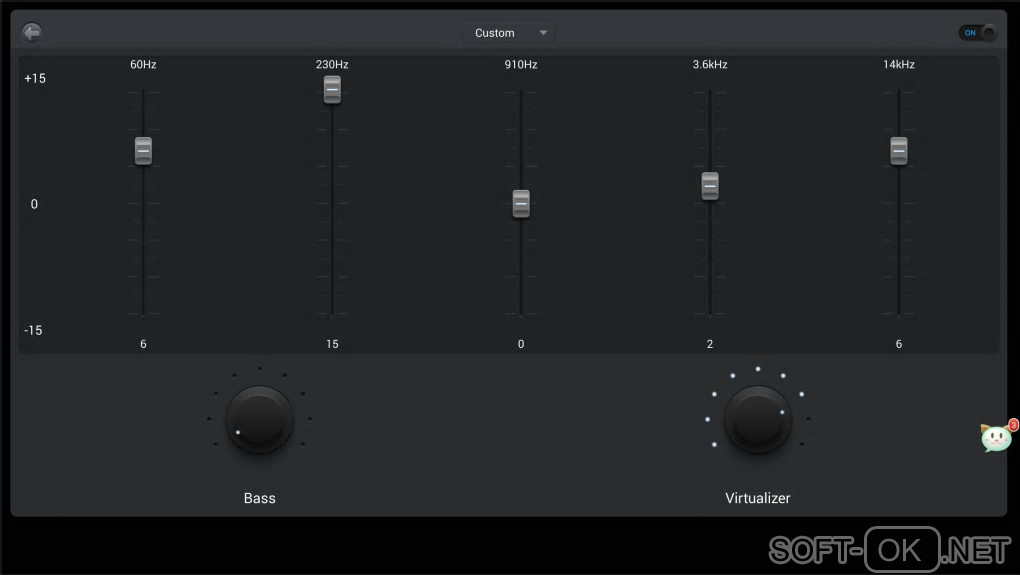Click the 14kHz slider handle

tap(899, 151)
